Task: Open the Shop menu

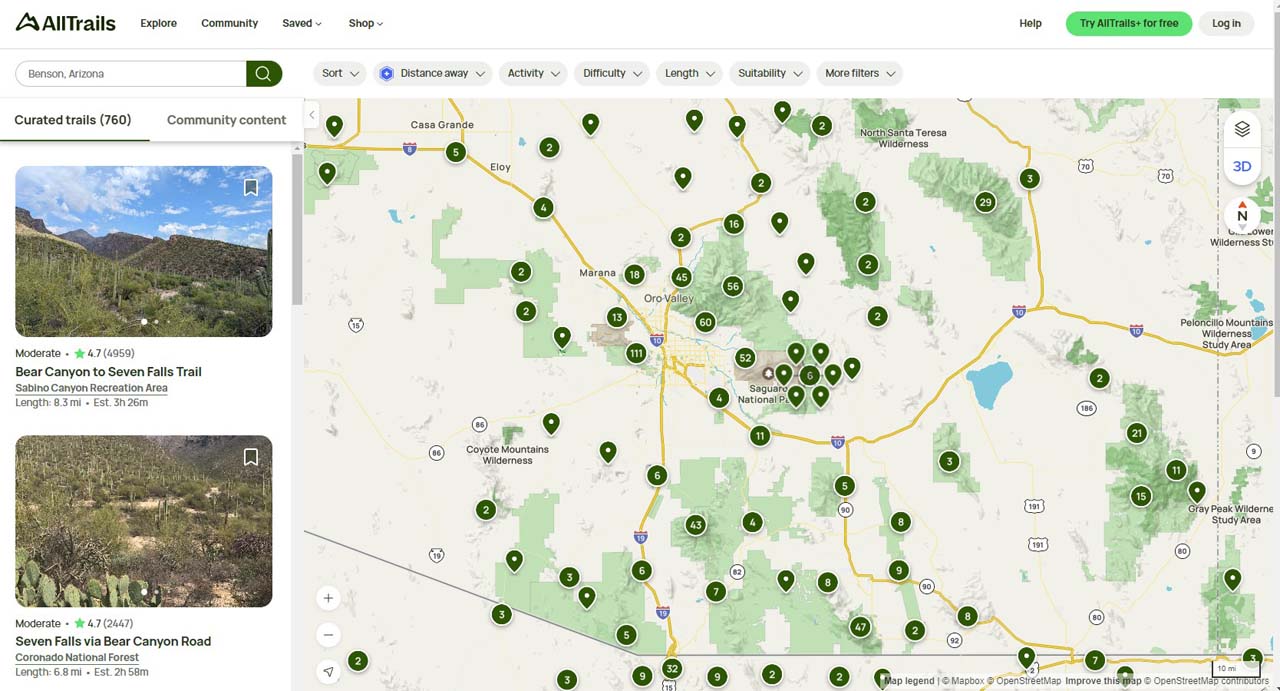Action: (366, 23)
